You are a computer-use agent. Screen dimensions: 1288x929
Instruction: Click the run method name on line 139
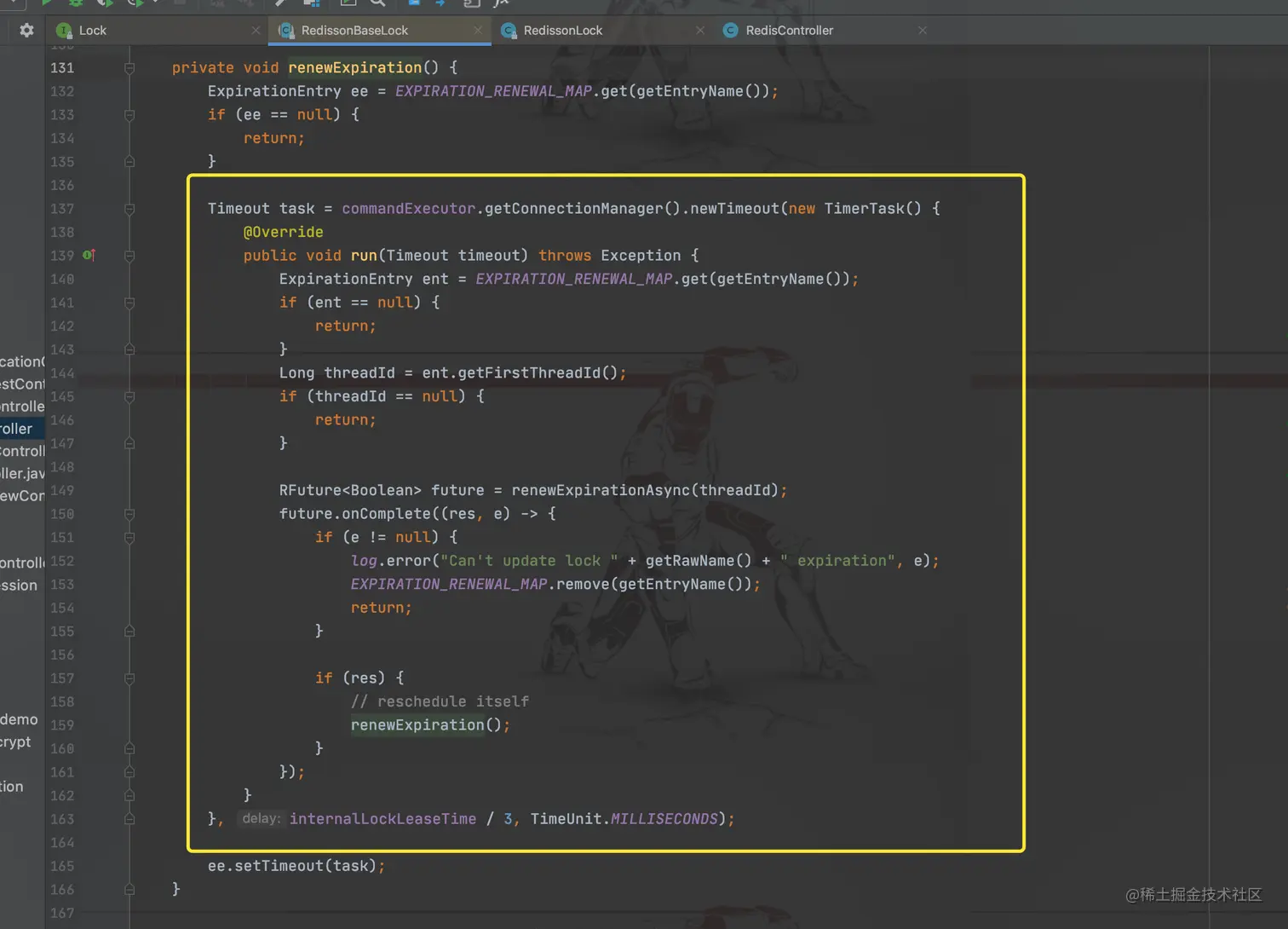(364, 255)
